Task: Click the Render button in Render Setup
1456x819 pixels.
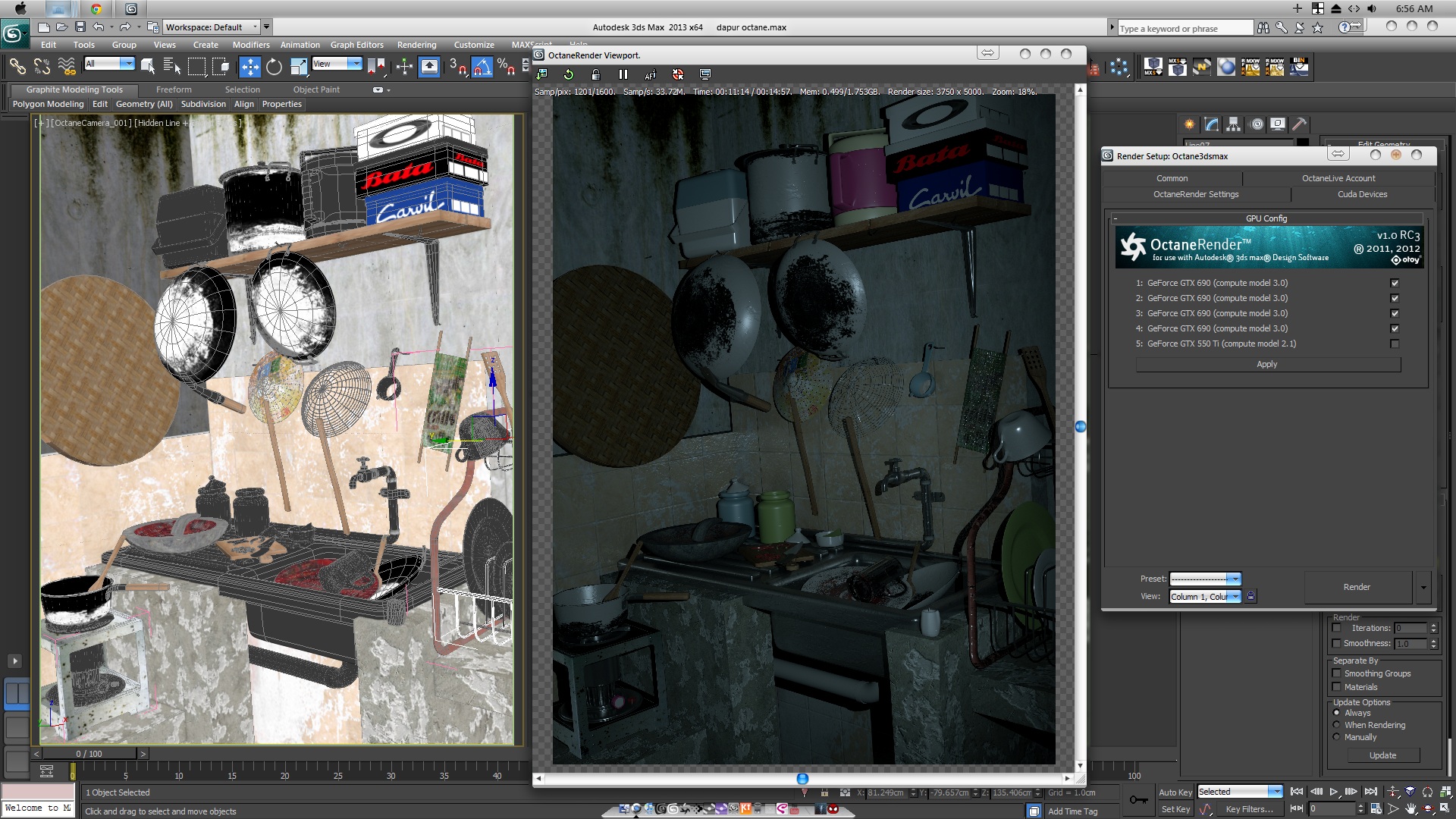Action: [x=1356, y=587]
